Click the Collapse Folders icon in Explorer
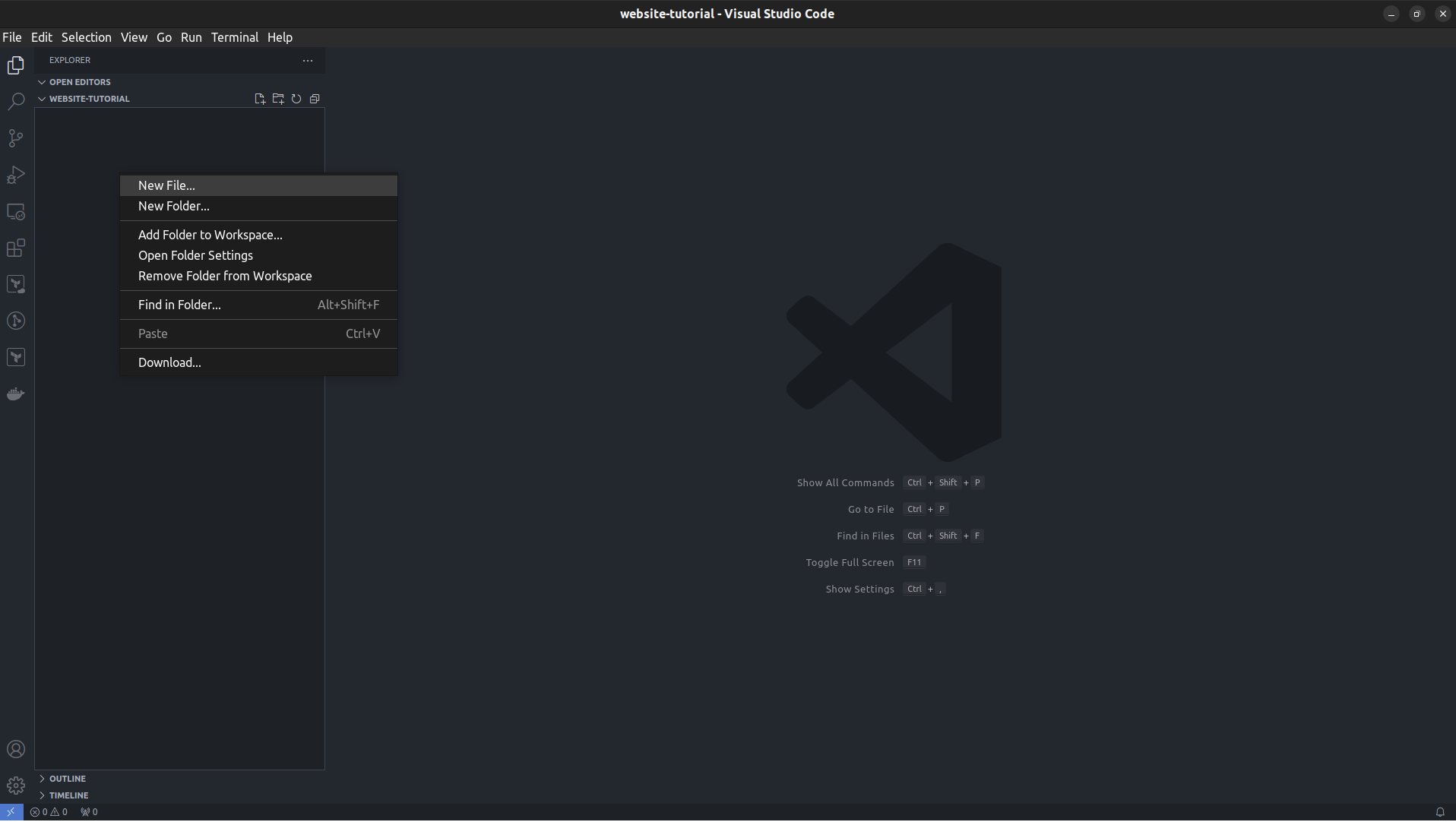Image resolution: width=1456 pixels, height=822 pixels. (x=315, y=99)
